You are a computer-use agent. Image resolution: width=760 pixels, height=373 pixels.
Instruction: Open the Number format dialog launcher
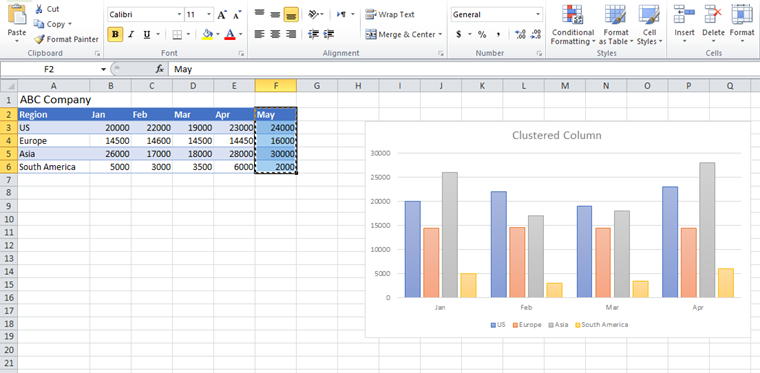539,54
